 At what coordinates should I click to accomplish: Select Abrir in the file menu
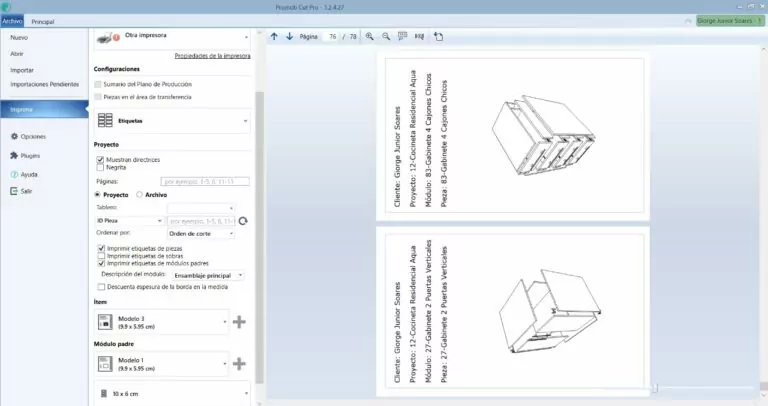tap(17, 54)
